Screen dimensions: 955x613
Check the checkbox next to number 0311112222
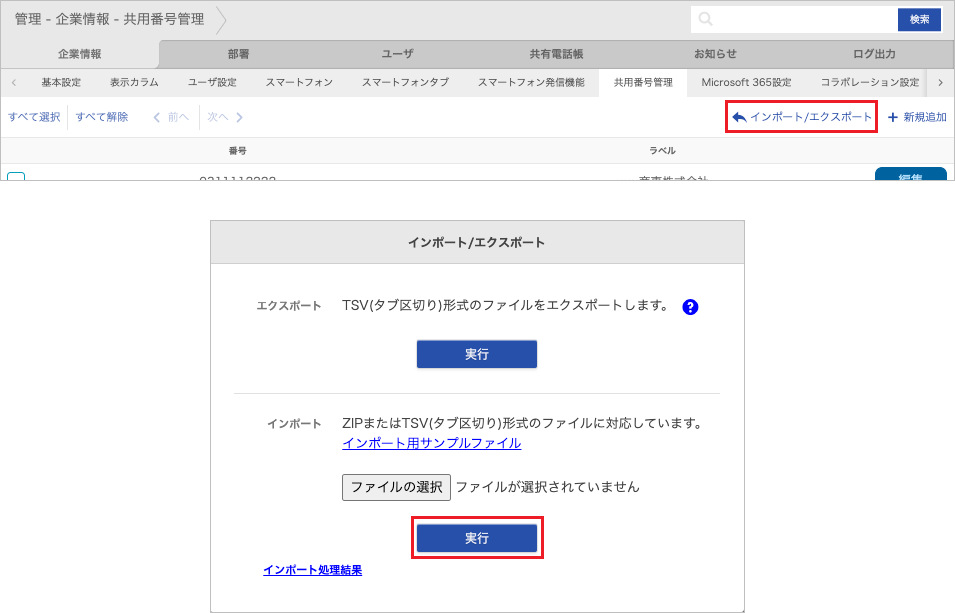(16, 176)
